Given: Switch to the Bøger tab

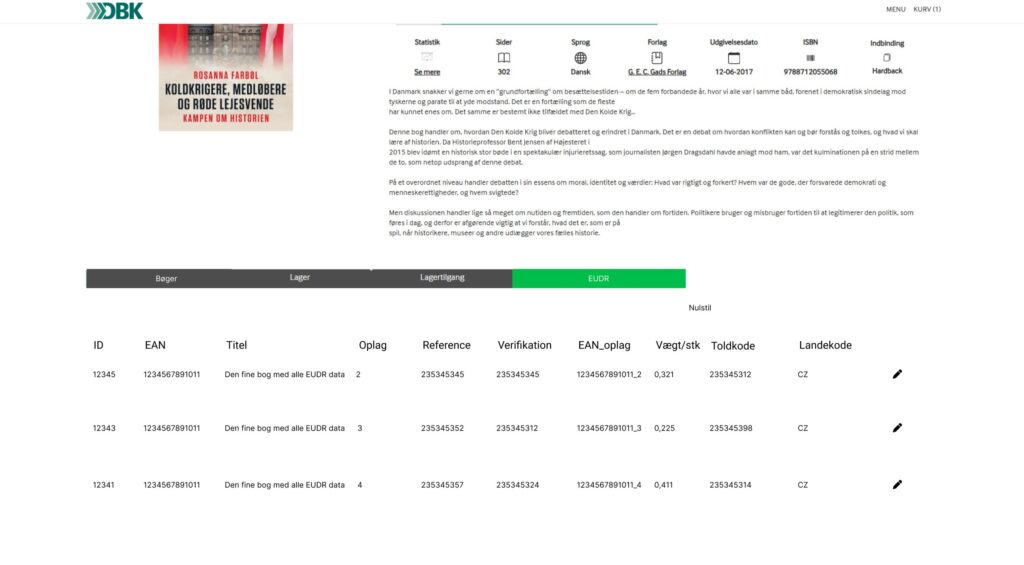Looking at the screenshot, I should [166, 278].
